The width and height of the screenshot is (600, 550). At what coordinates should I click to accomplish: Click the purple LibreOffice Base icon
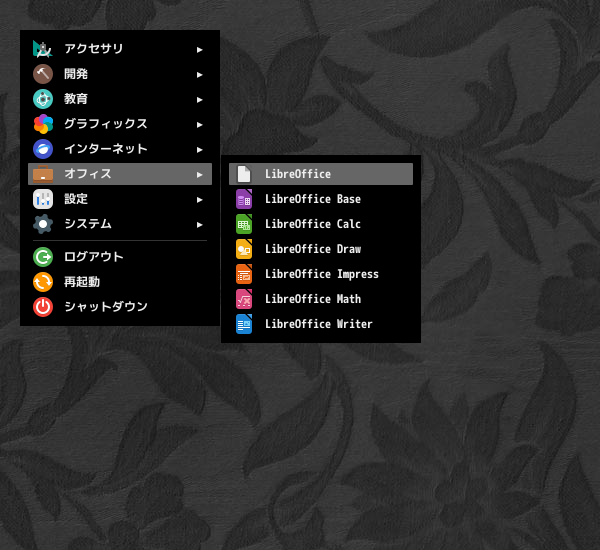pyautogui.click(x=244, y=199)
